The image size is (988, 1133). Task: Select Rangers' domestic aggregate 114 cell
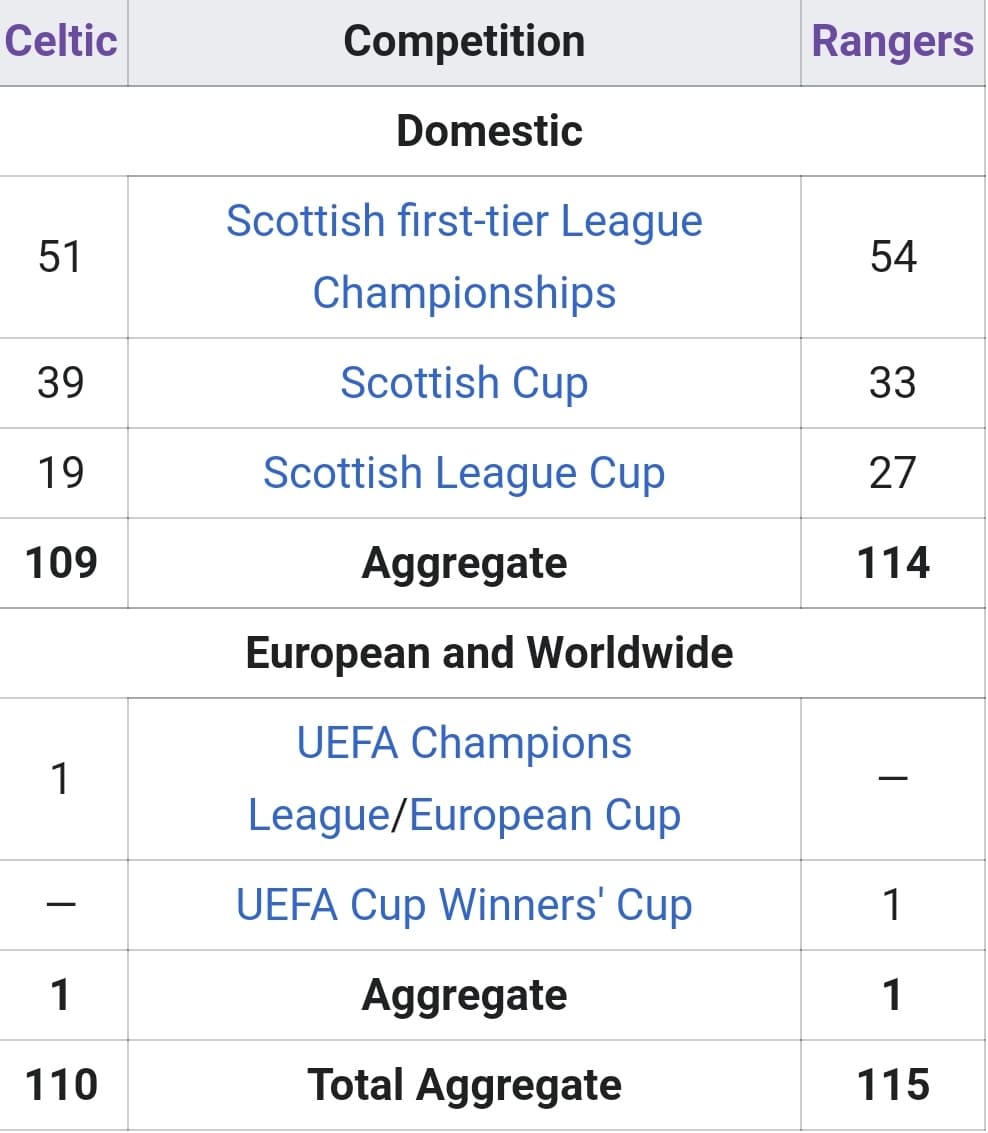893,563
